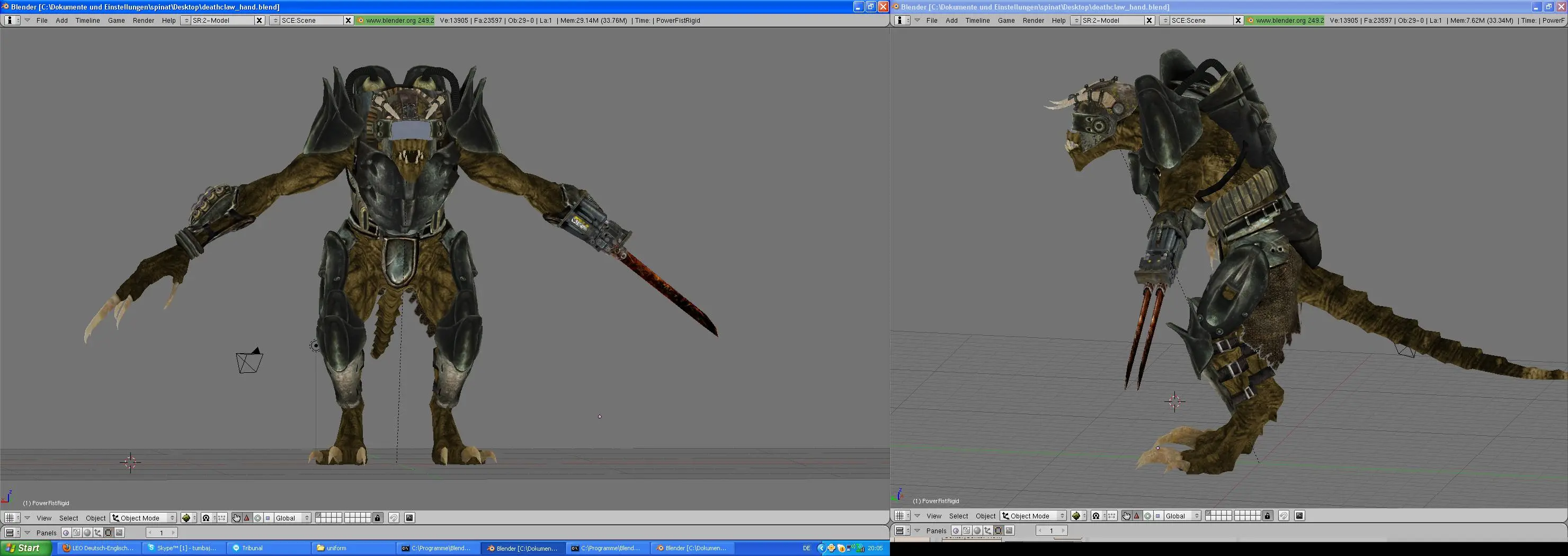Delete SCE:Scene with X button in right window
The image size is (1568, 556).
(1238, 20)
